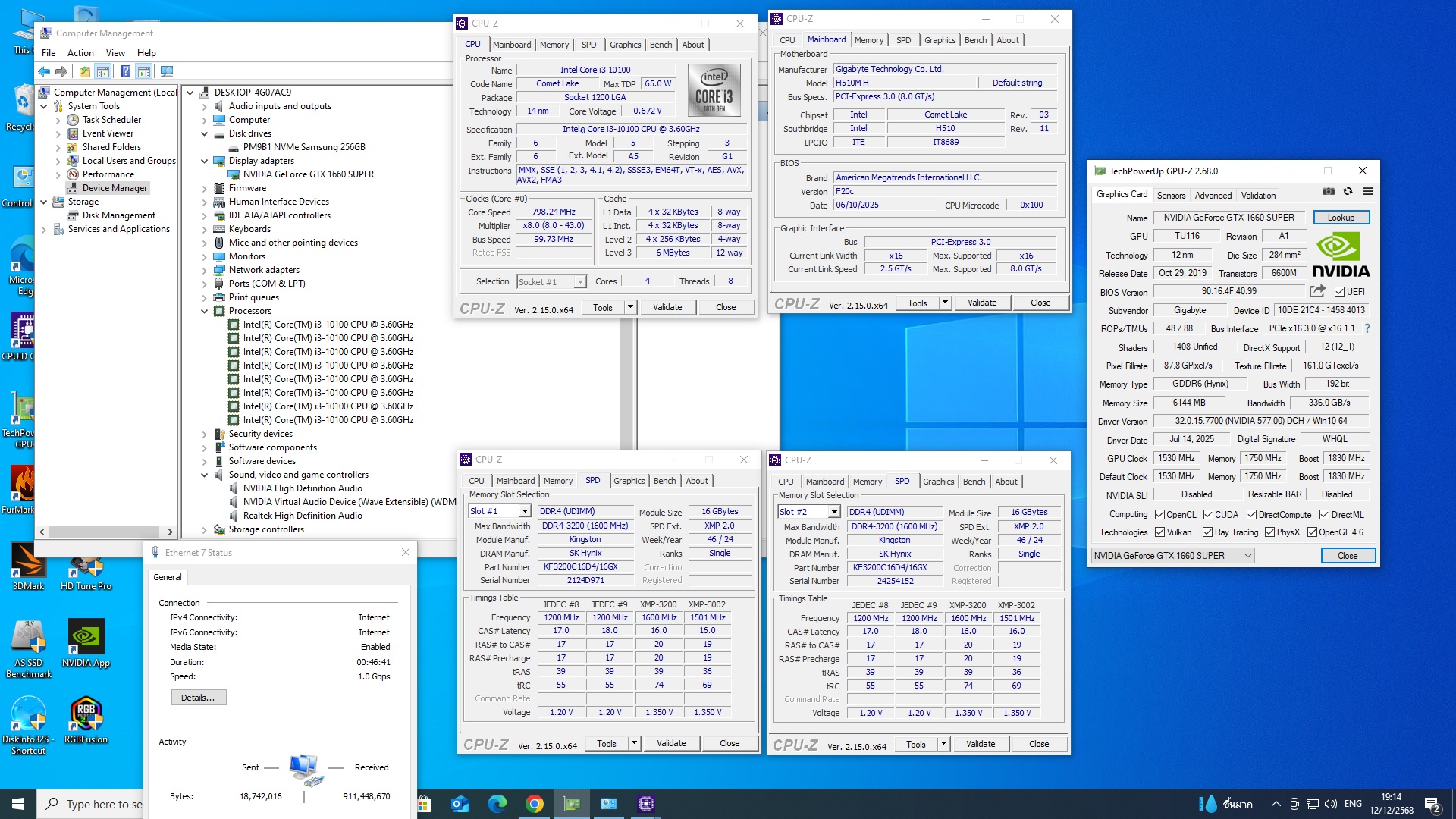This screenshot has width=1456, height=819.
Task: Switch to the Sensors tab in GPU-Z
Action: click(1171, 196)
